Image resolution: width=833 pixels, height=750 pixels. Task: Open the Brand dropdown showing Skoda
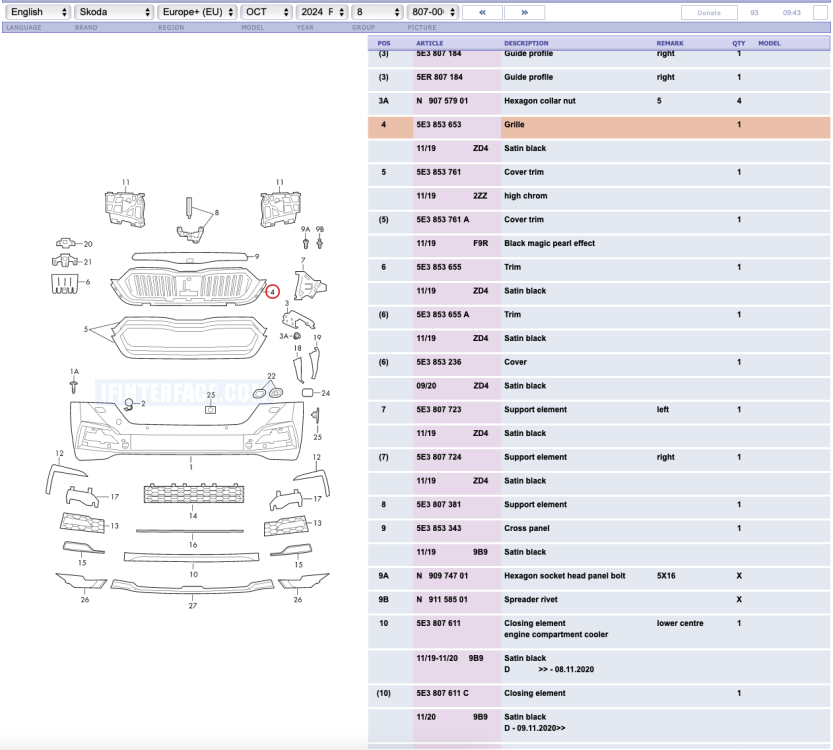(114, 12)
